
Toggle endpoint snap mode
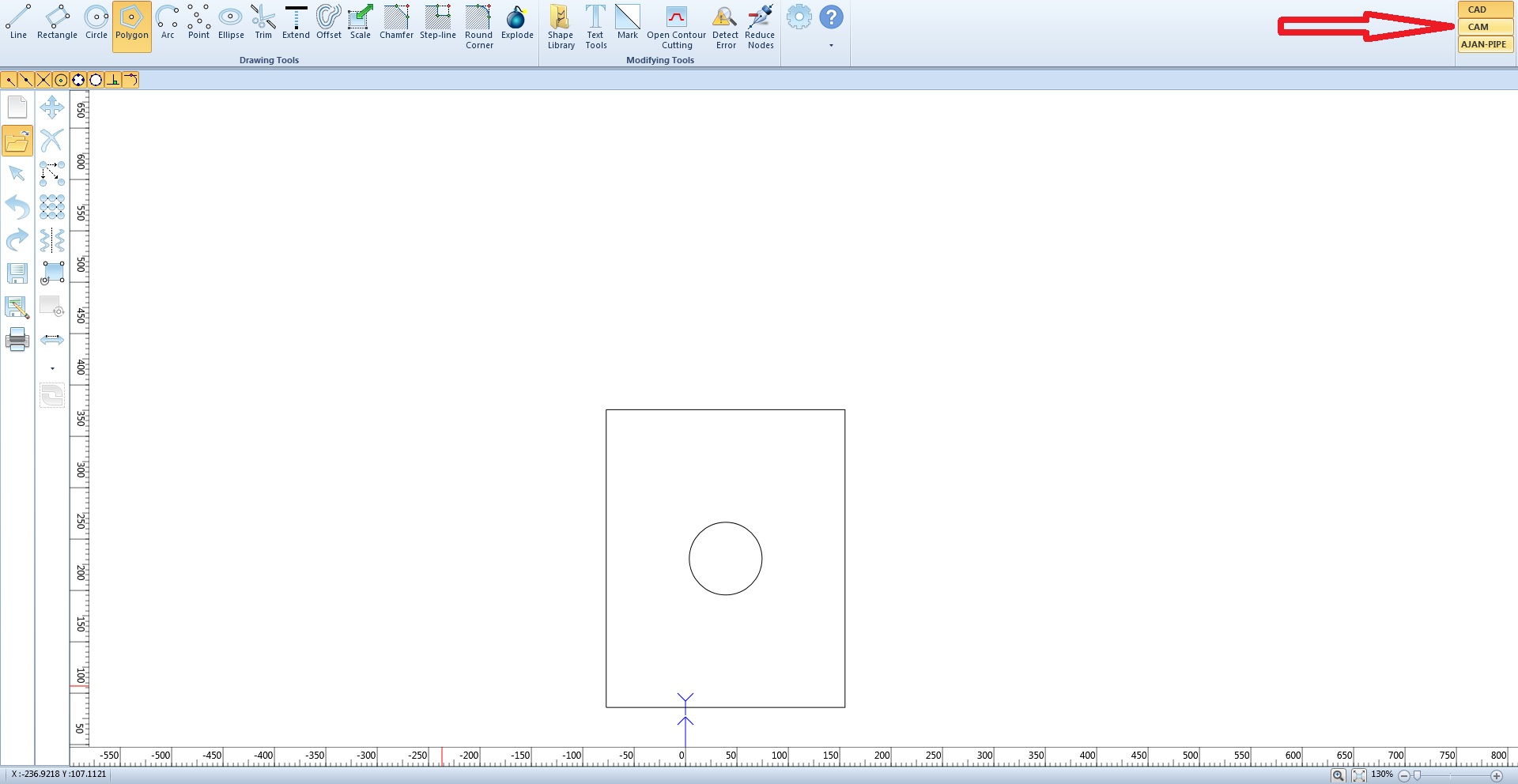tap(9, 80)
